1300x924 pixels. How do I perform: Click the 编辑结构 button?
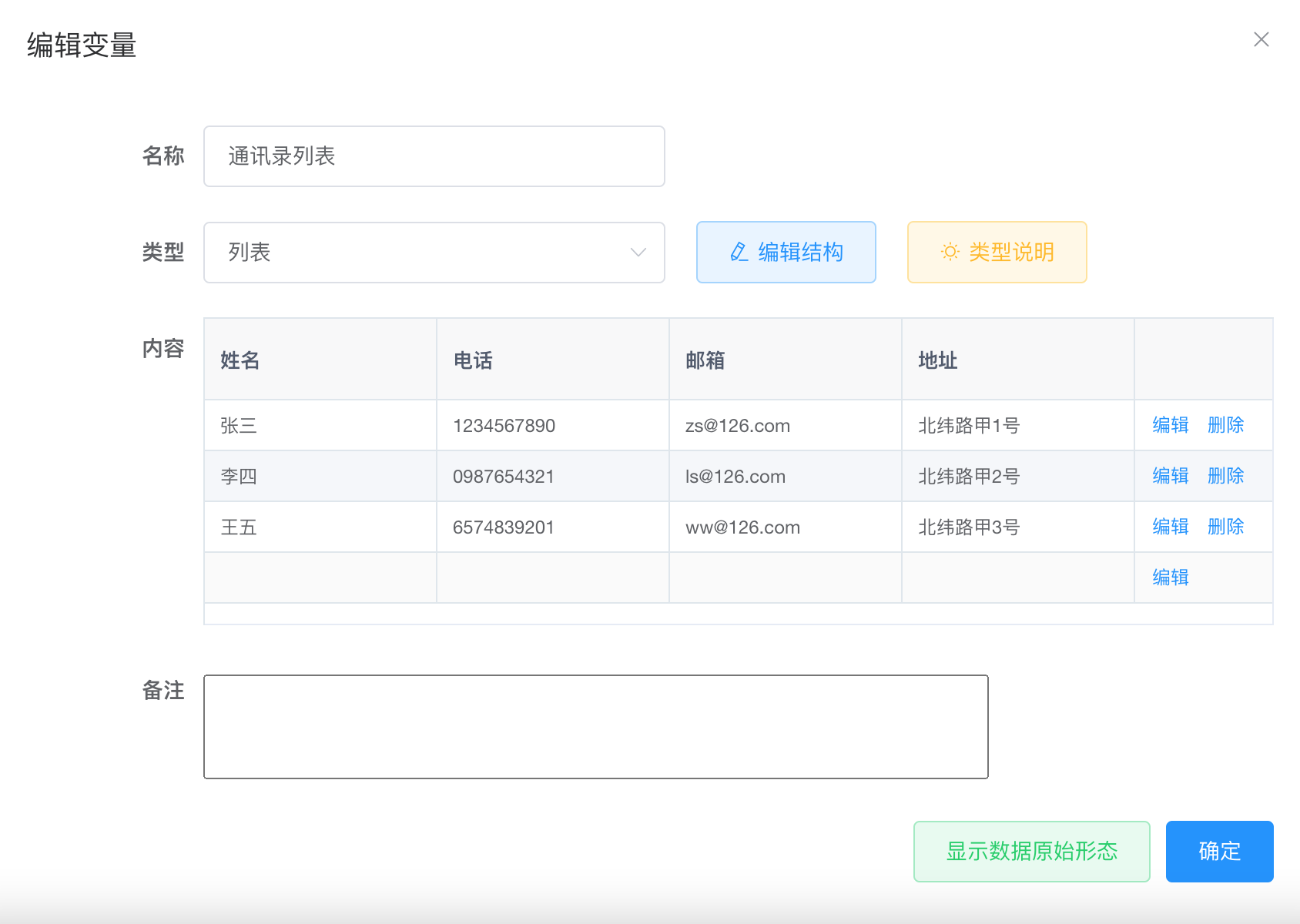[x=786, y=253]
